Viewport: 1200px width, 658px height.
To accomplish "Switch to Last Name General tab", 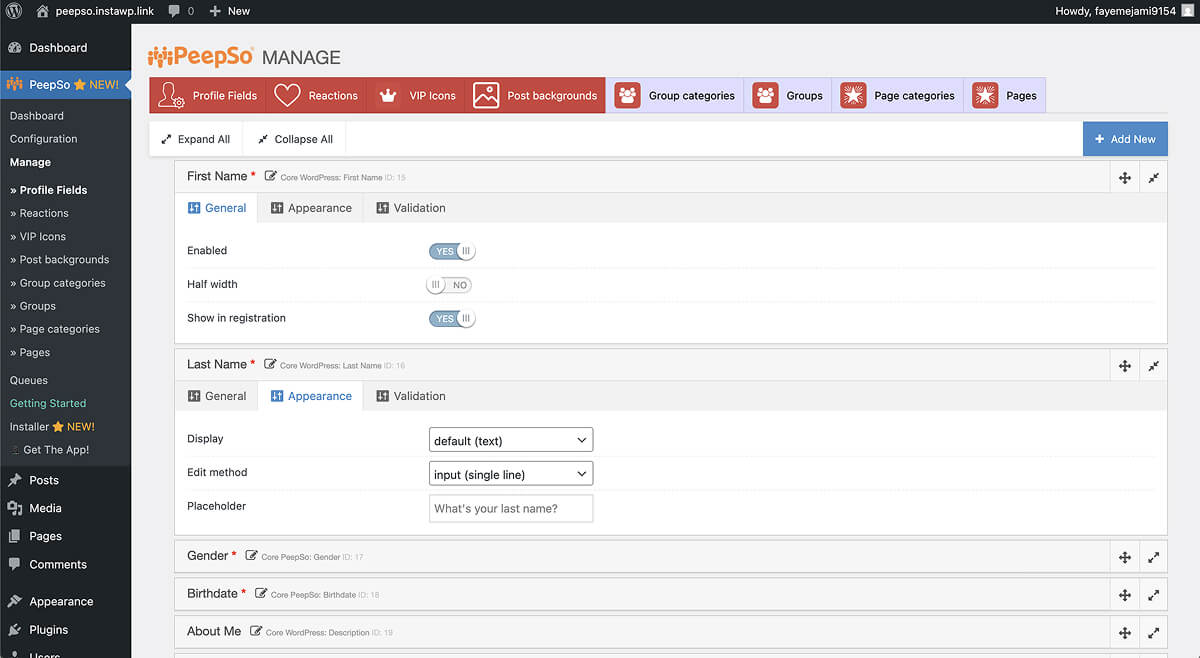I will click(x=217, y=396).
